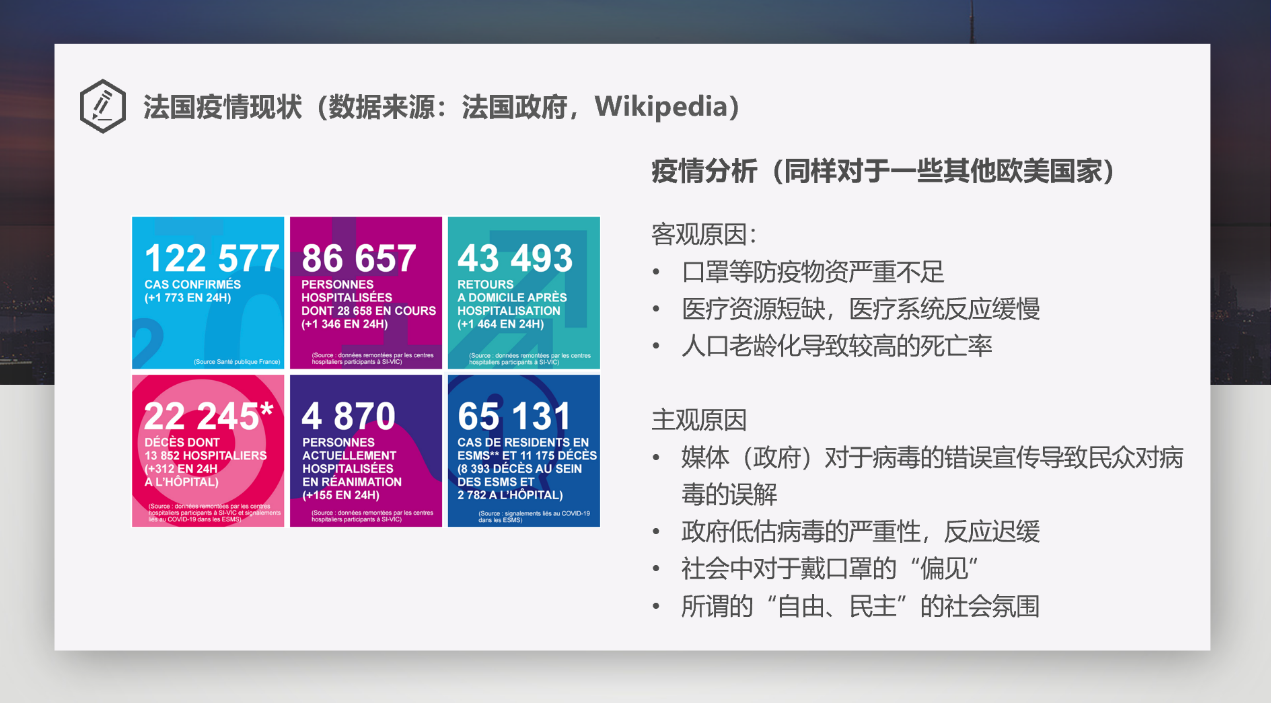Select the bullet 所谓的“自由、民主”的社会氛围
The width and height of the screenshot is (1271, 703).
coord(860,606)
